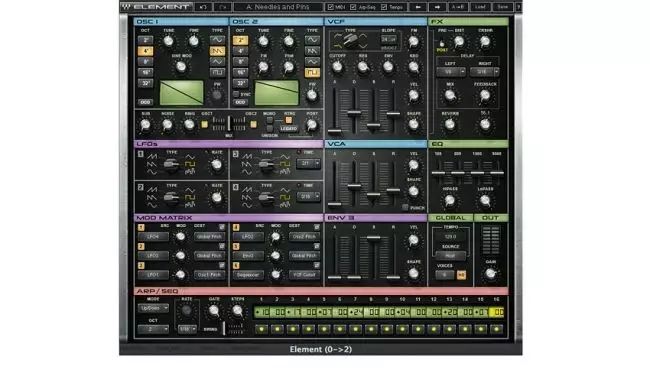650x386 pixels.
Task: Click the redo arrow in top bar
Action: (223, 7)
